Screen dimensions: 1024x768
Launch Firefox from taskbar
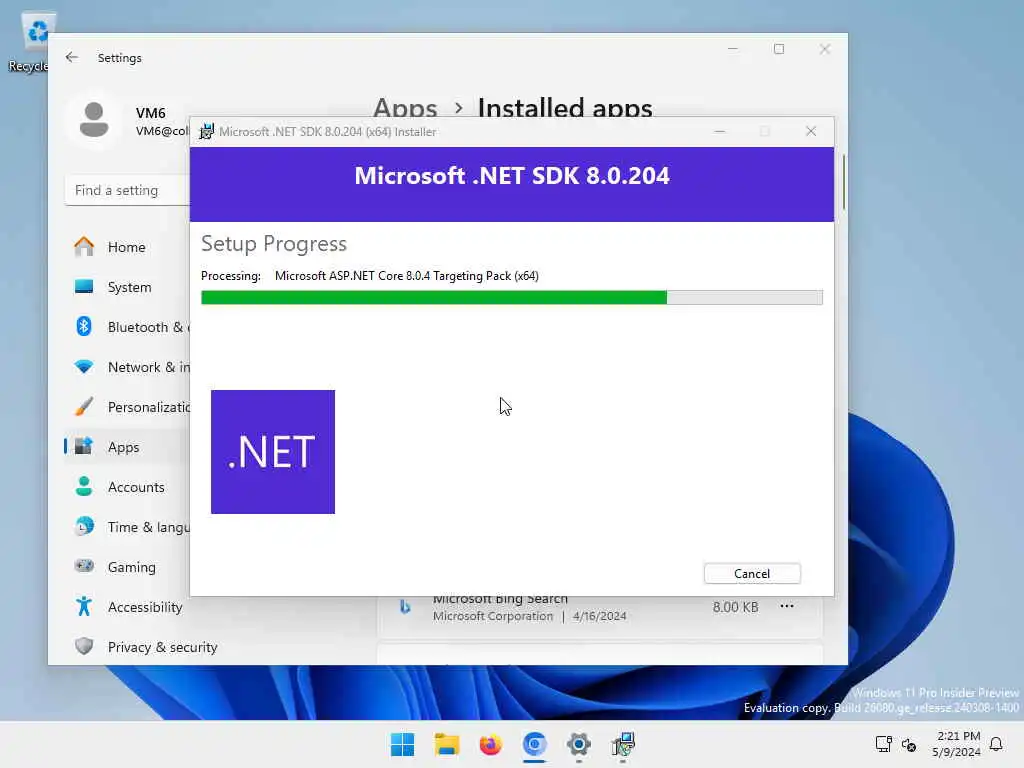[x=490, y=744]
